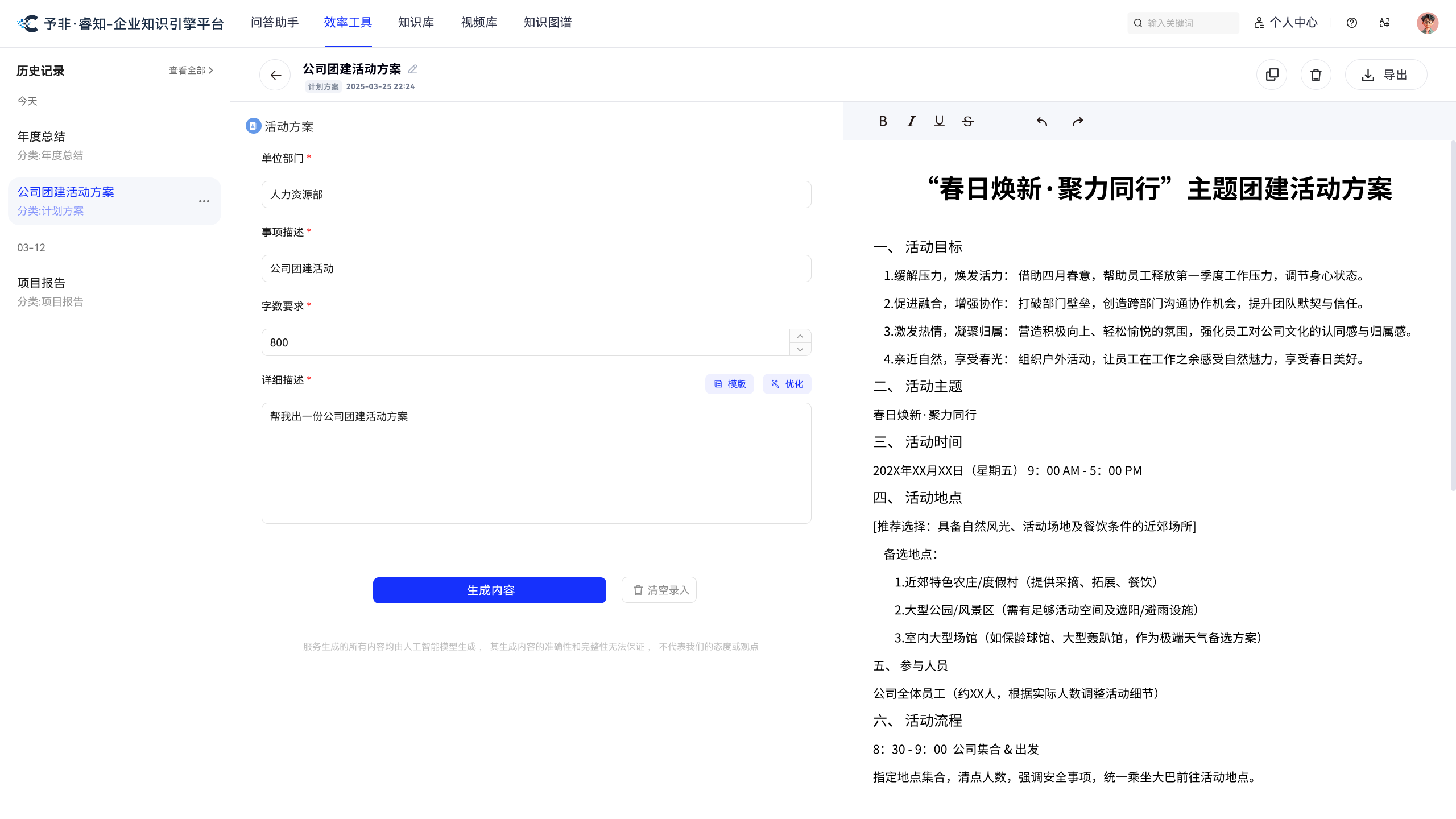Viewport: 1456px width, 819px height.
Task: Toggle underline formatting
Action: 939,121
